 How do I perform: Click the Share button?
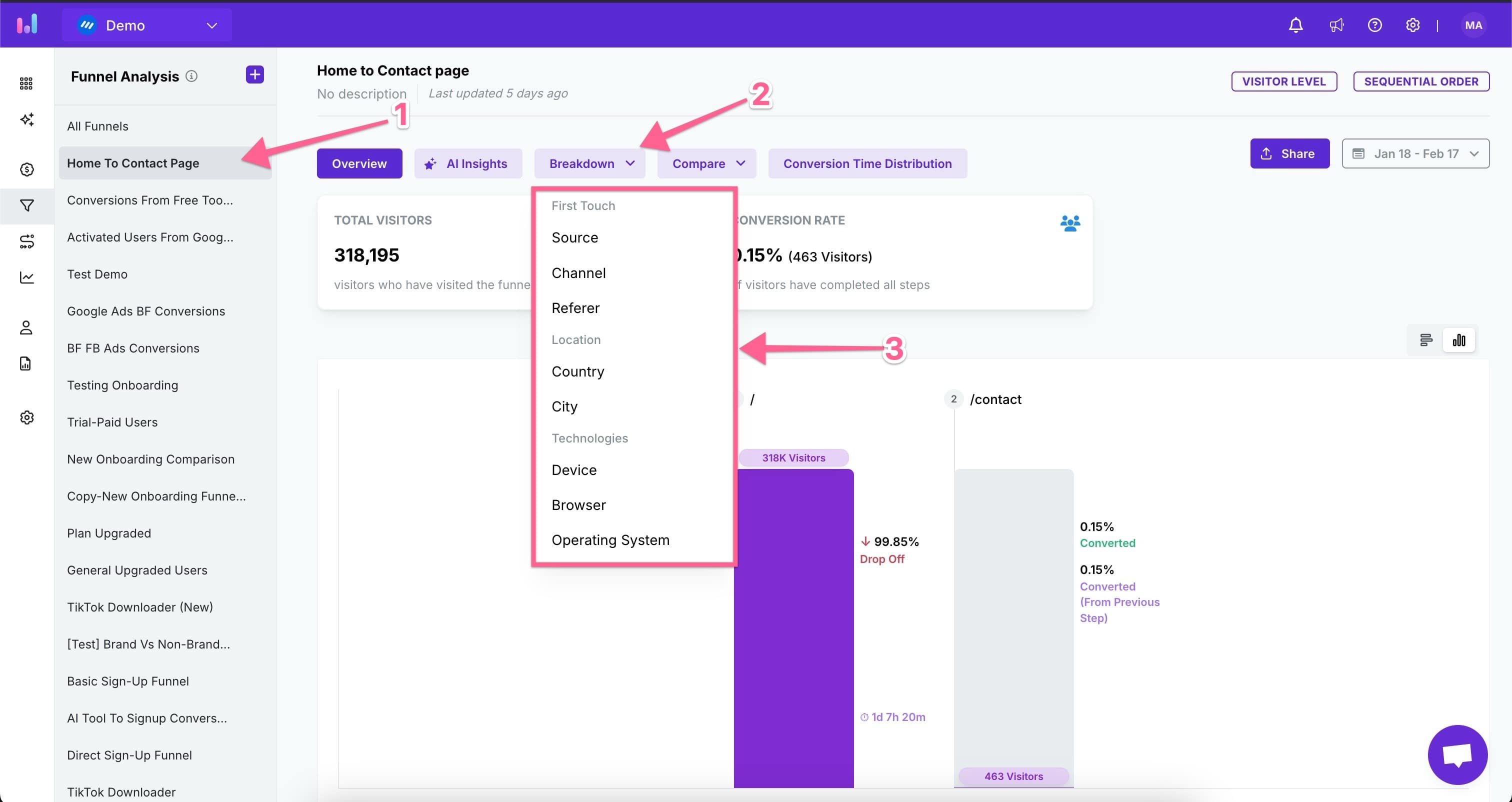point(1289,154)
